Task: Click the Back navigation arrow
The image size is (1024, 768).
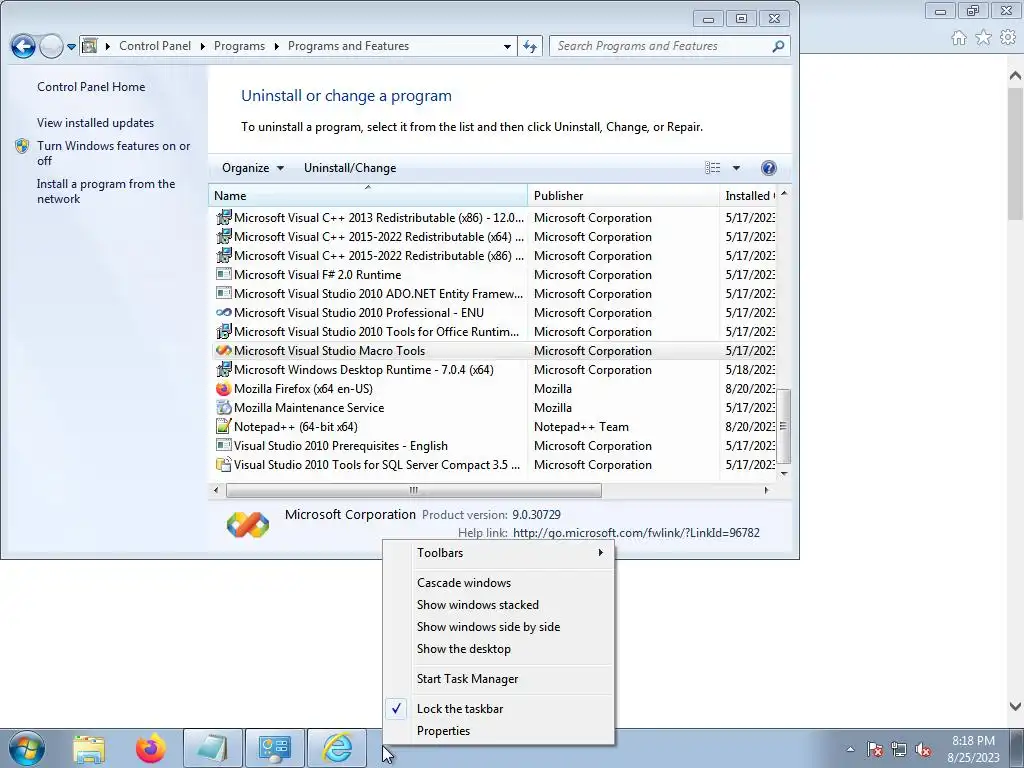Action: pos(23,46)
